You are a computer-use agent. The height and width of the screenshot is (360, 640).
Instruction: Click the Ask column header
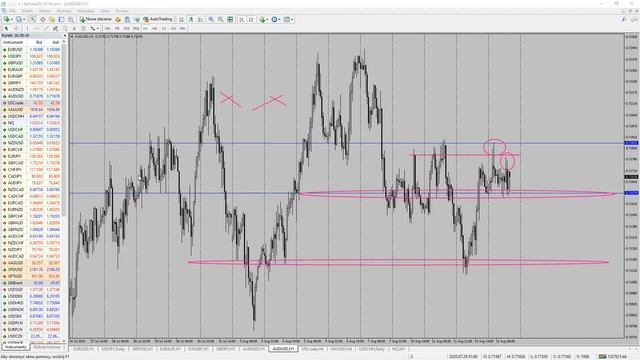tap(55, 42)
